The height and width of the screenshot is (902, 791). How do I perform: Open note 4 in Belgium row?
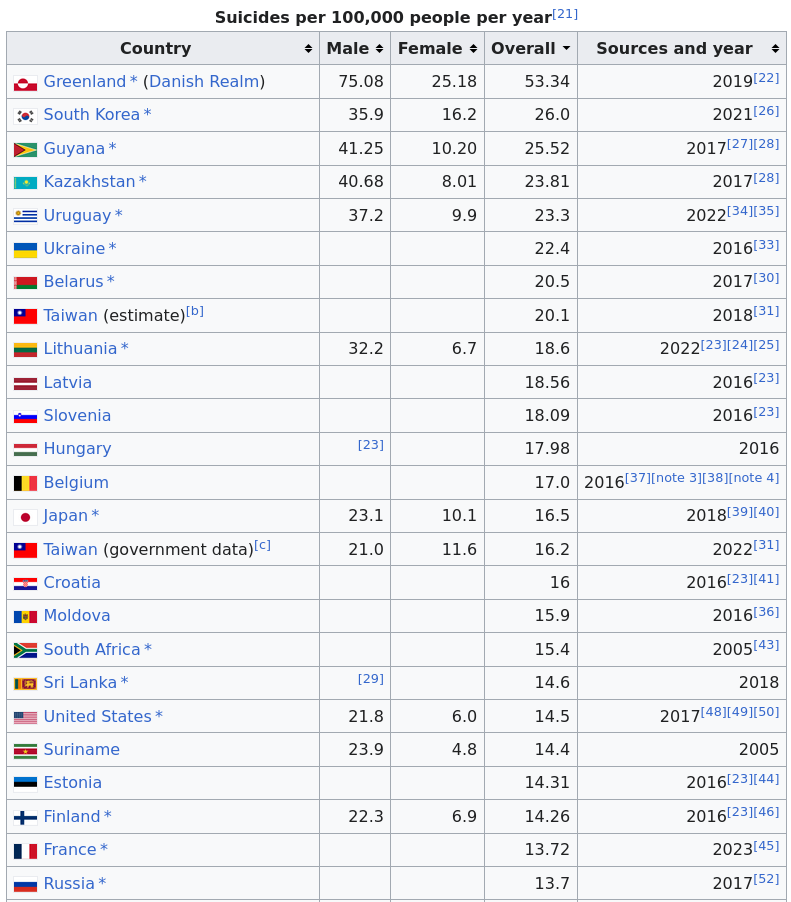coord(754,478)
